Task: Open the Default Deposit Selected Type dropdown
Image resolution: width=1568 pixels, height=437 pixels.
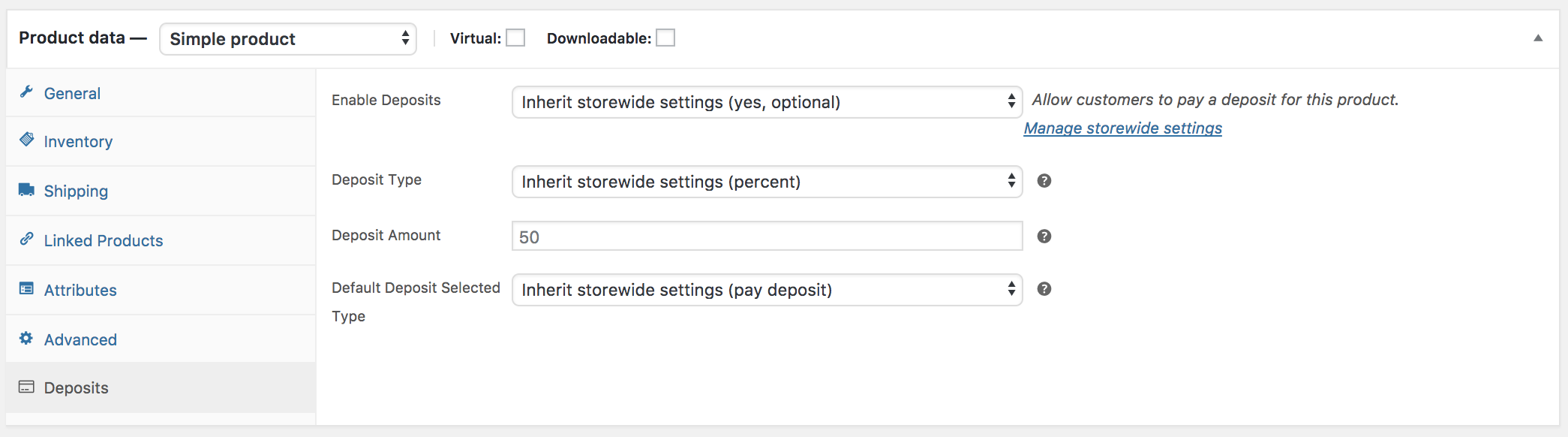Action: [x=767, y=289]
